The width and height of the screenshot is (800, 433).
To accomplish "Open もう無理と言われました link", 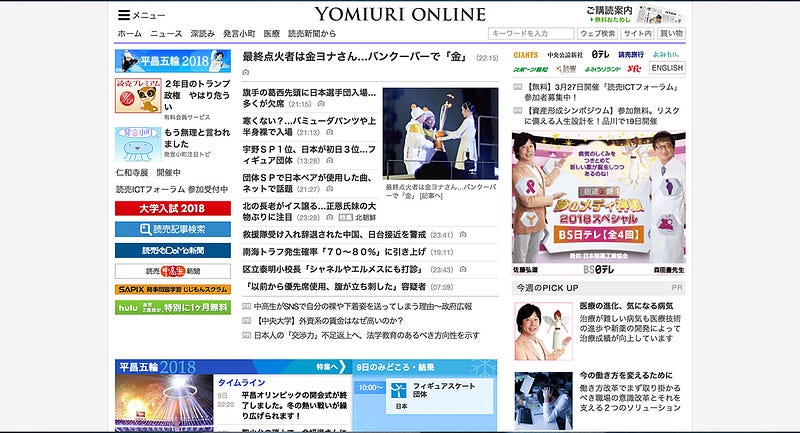I will pos(197,138).
